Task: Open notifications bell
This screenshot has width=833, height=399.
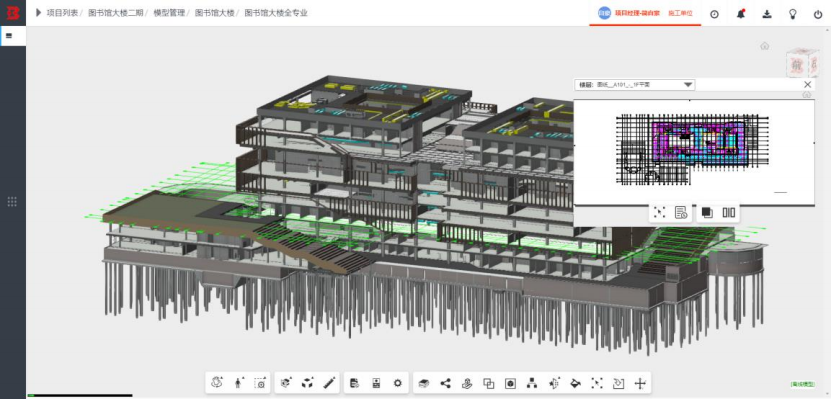Action: (740, 14)
